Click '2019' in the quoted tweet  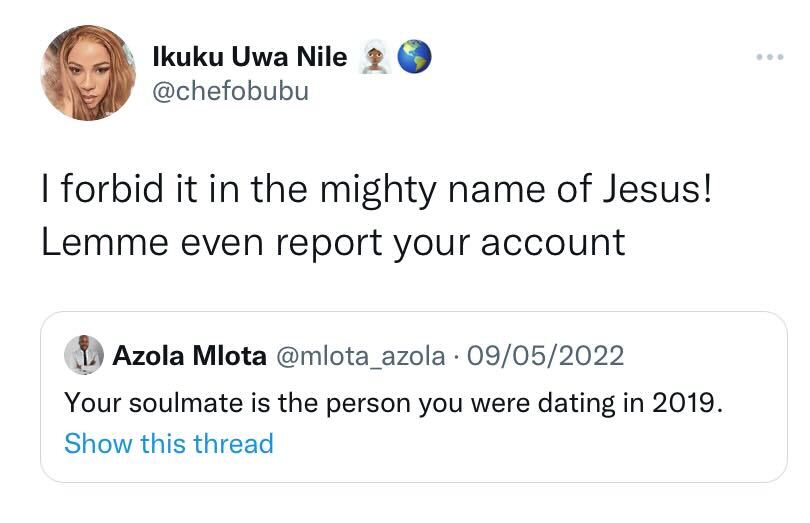tap(687, 403)
